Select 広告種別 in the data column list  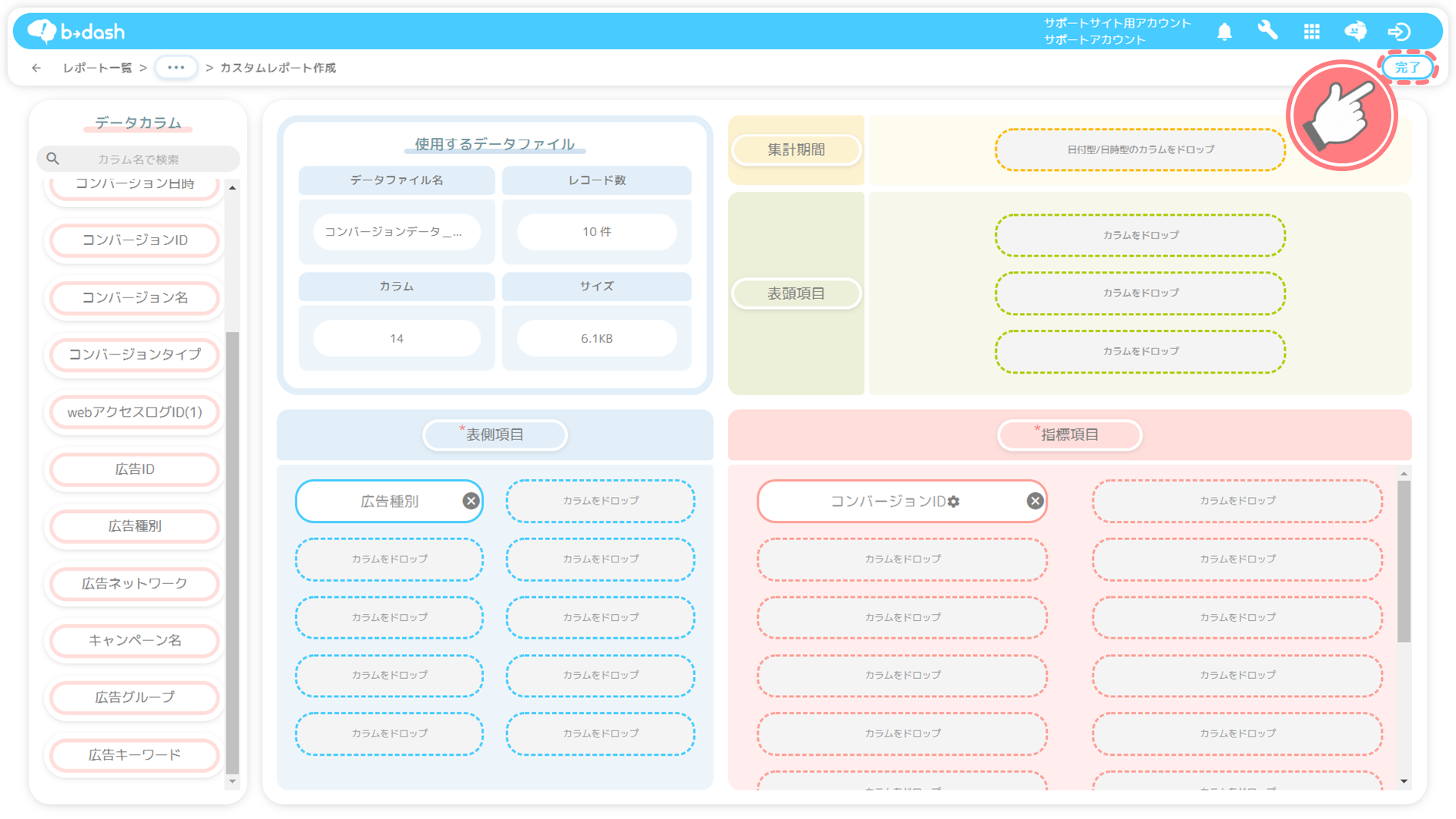pos(135,526)
